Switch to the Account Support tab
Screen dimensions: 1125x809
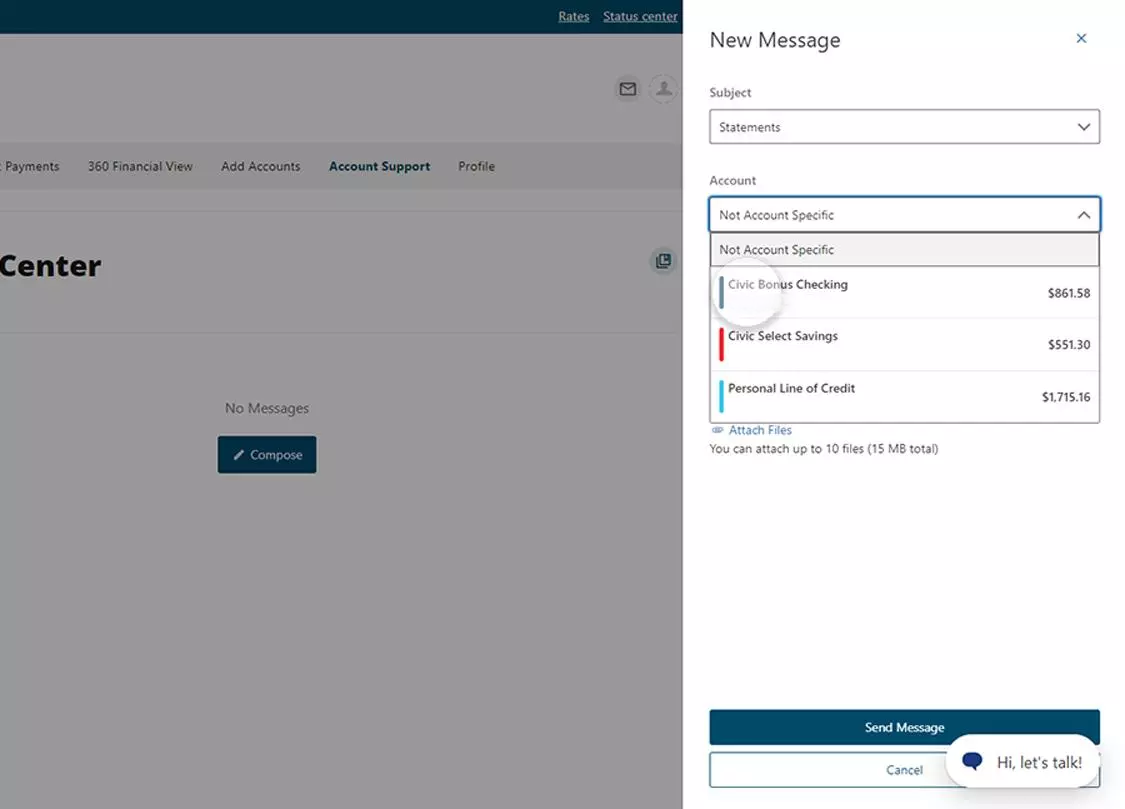tap(379, 166)
